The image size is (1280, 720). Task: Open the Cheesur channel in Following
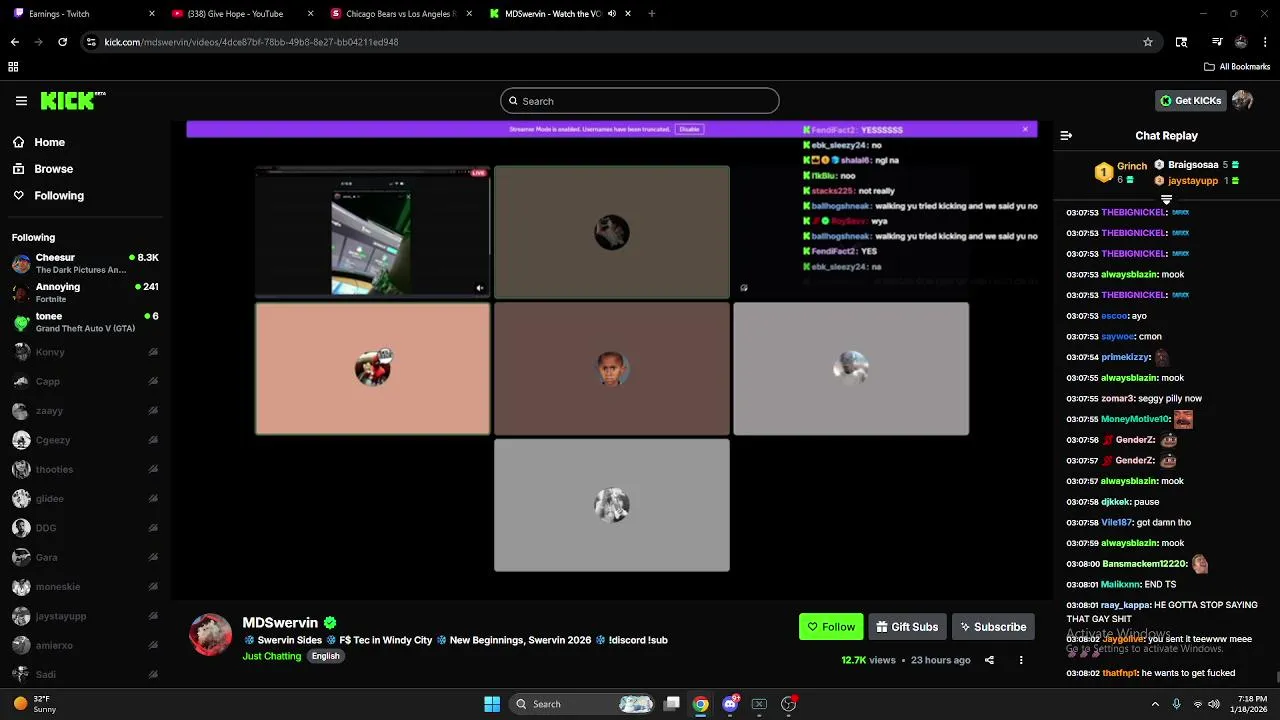(x=85, y=264)
